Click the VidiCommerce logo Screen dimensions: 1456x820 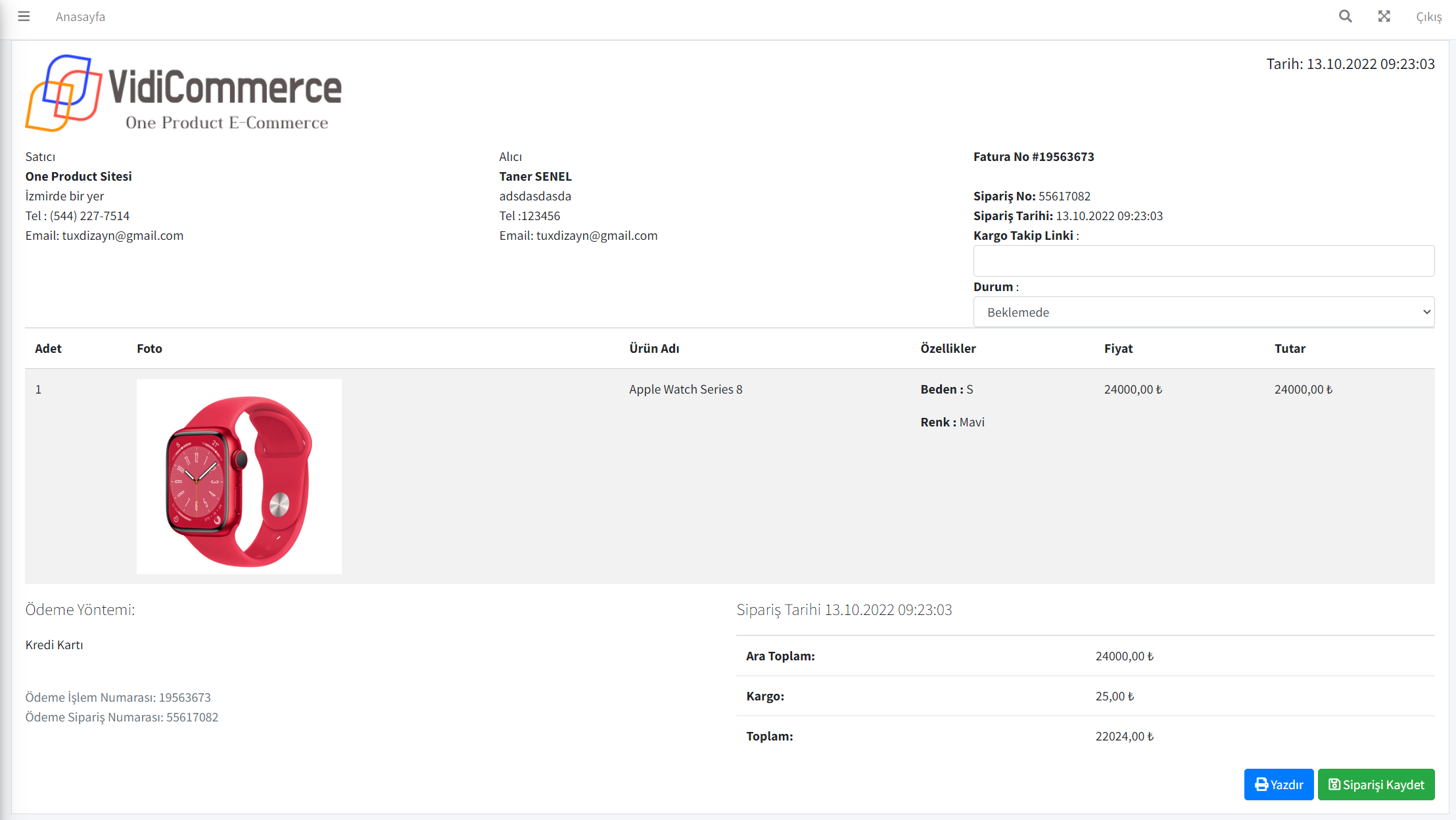183,93
